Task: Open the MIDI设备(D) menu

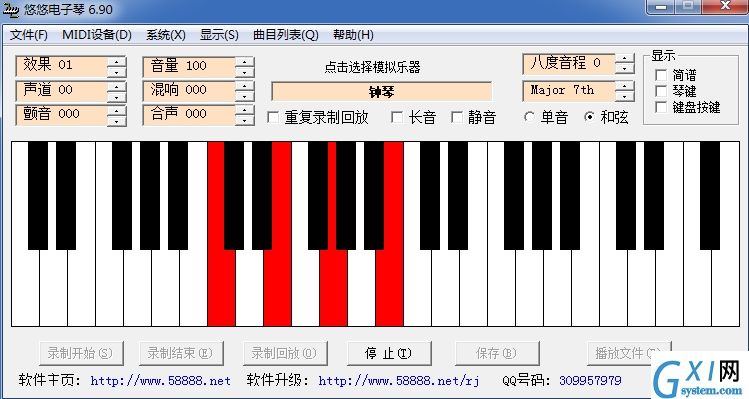Action: 96,35
